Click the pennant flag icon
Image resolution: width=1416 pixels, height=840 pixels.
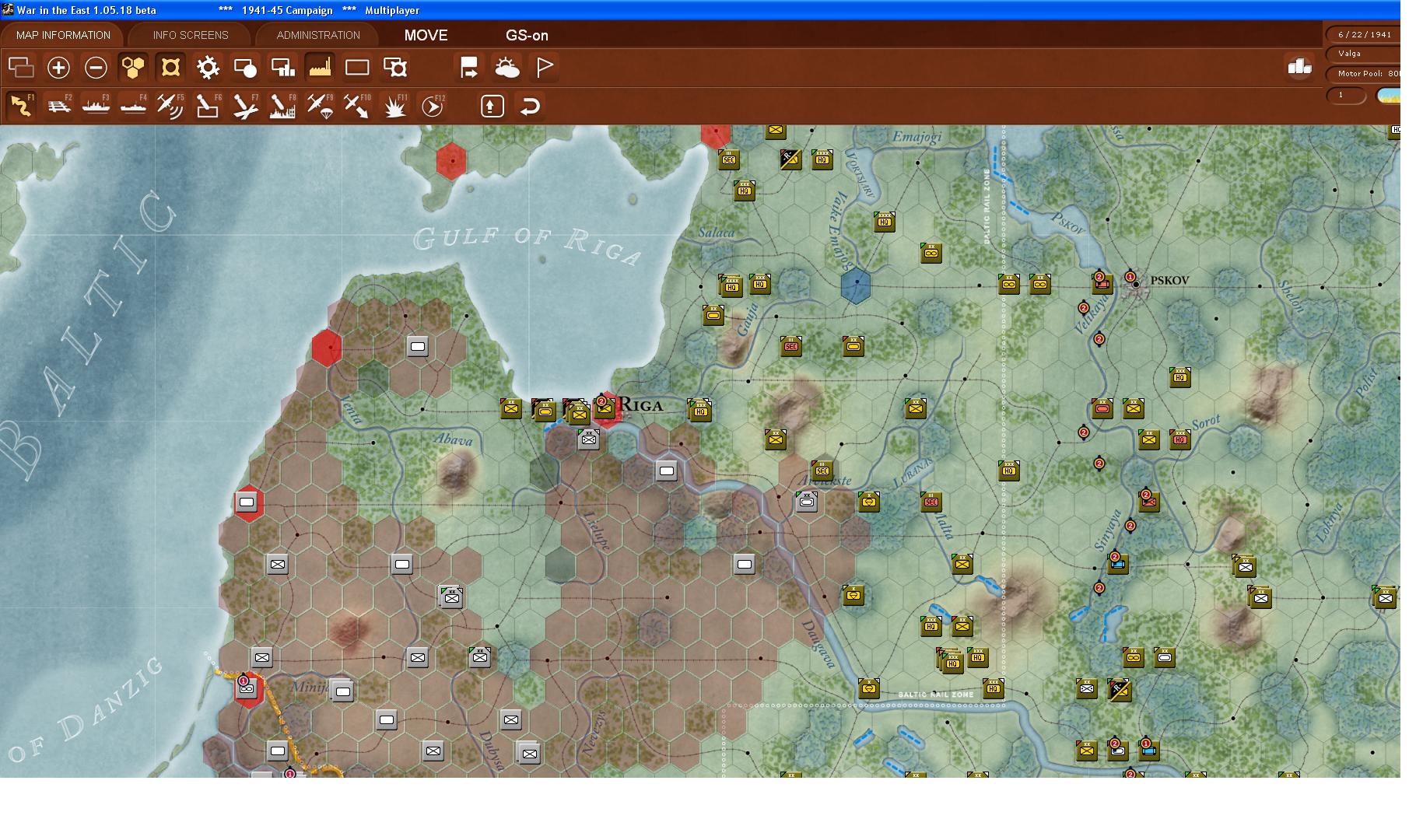tap(544, 68)
